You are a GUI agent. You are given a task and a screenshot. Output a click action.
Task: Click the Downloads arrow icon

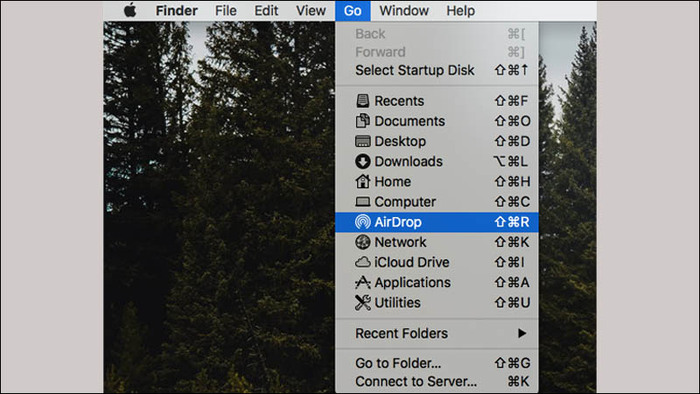[x=362, y=162]
